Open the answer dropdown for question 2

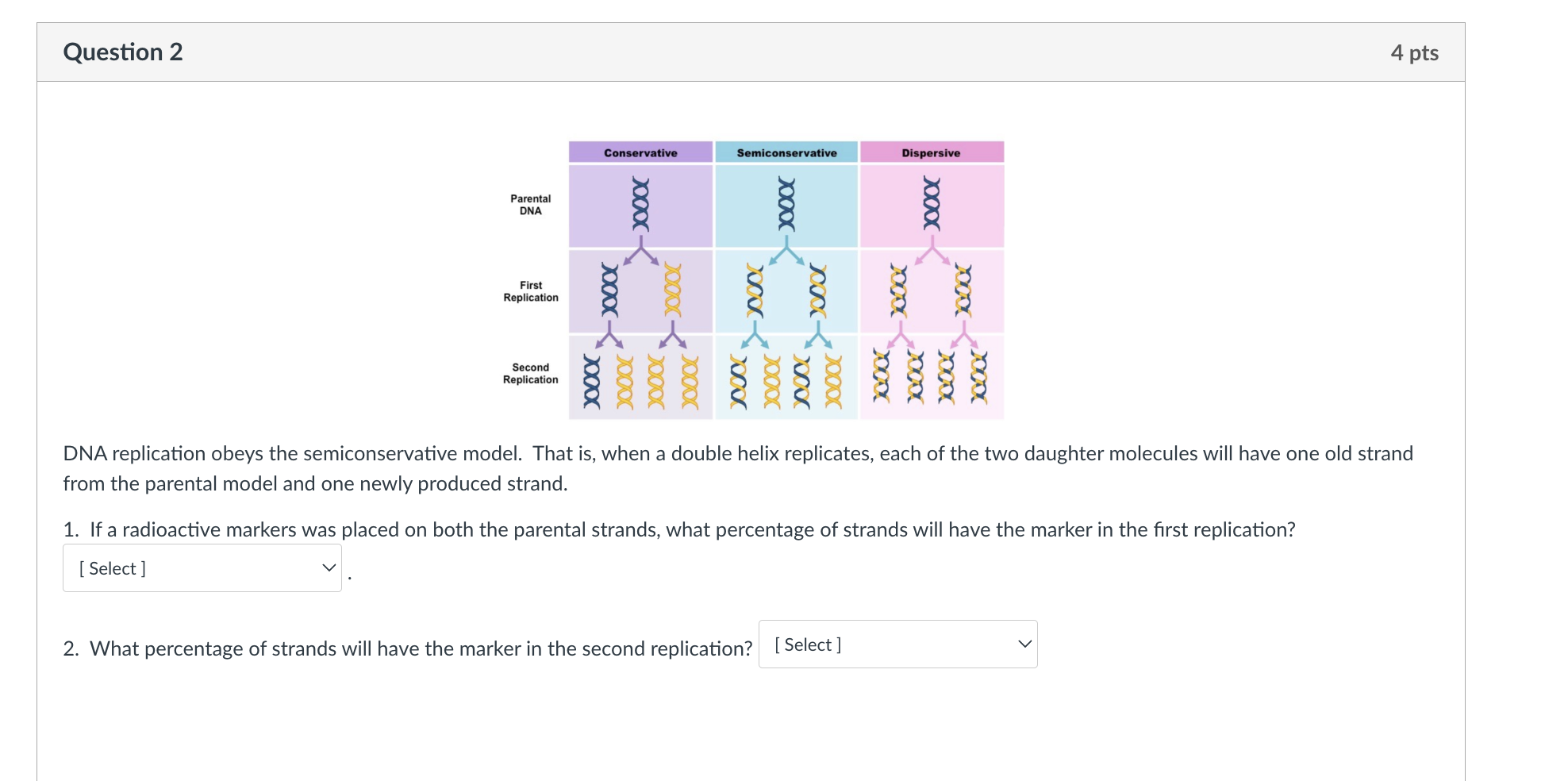point(897,644)
